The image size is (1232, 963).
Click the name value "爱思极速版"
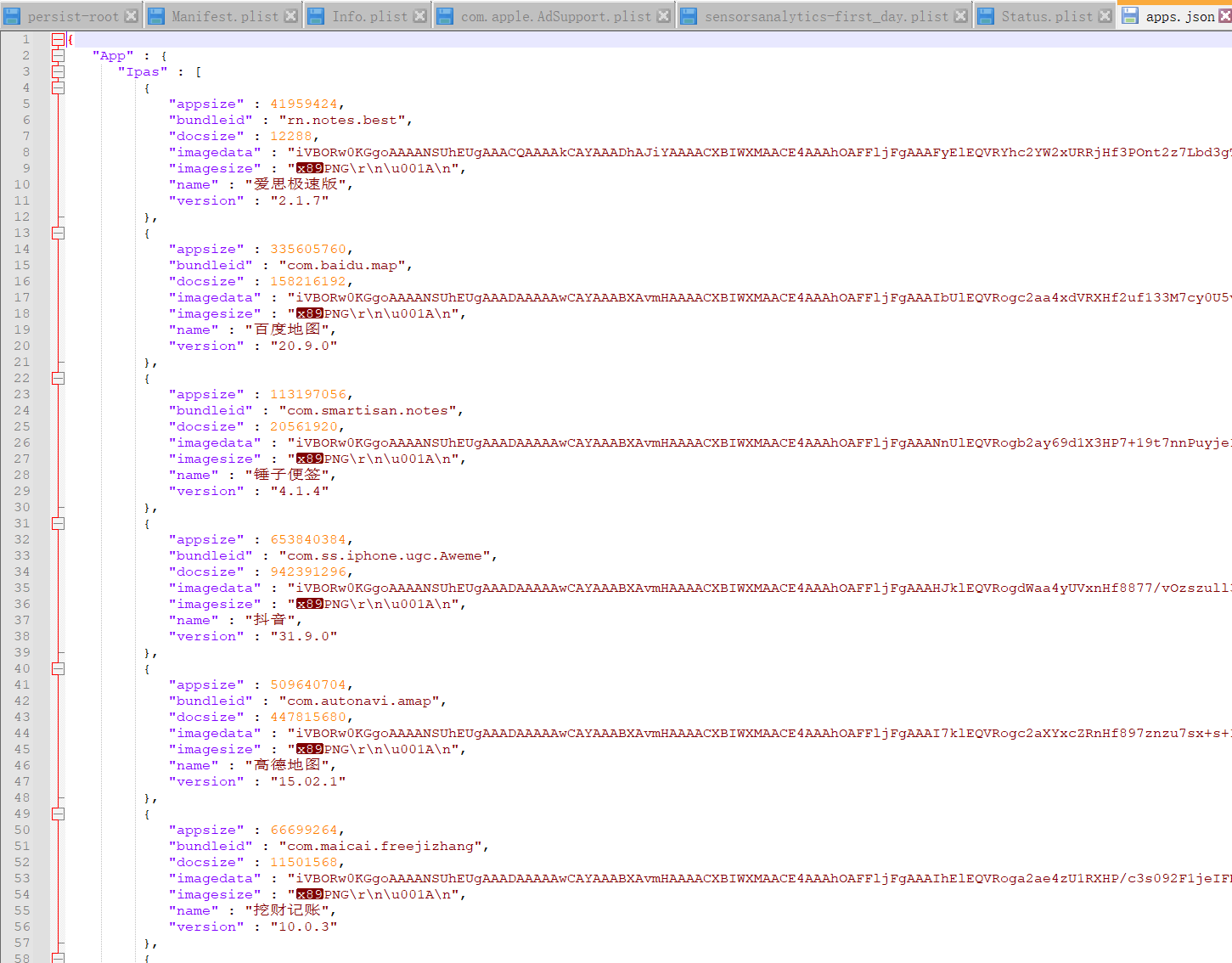pyautogui.click(x=295, y=184)
